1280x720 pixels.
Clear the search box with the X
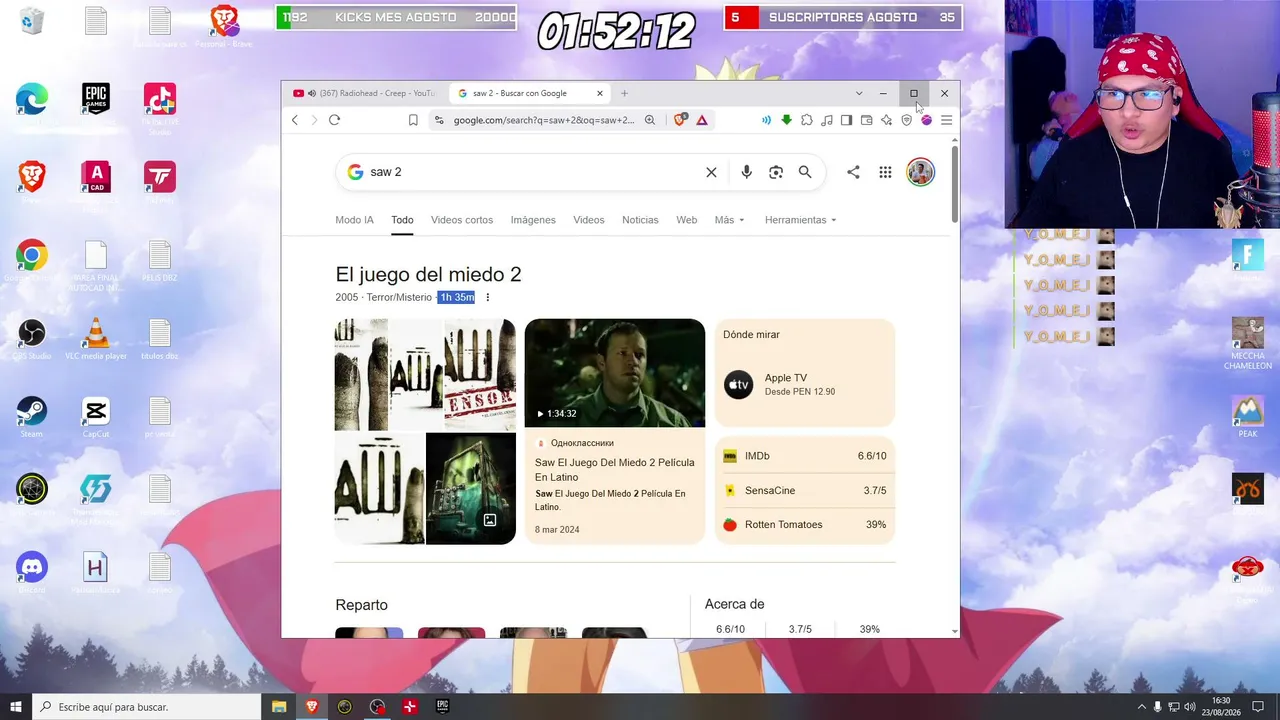[x=711, y=172]
